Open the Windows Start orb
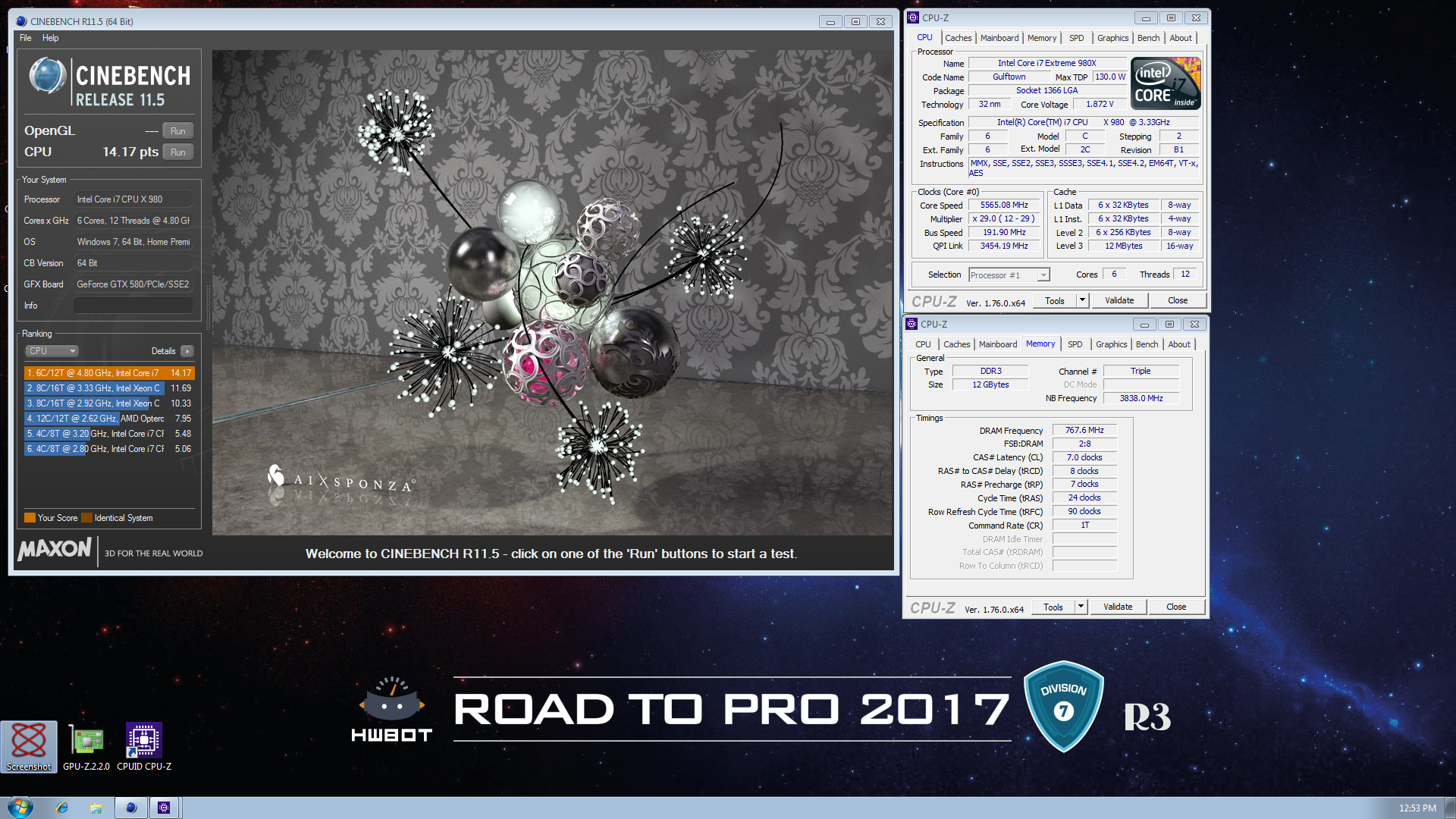This screenshot has height=819, width=1456. point(20,808)
